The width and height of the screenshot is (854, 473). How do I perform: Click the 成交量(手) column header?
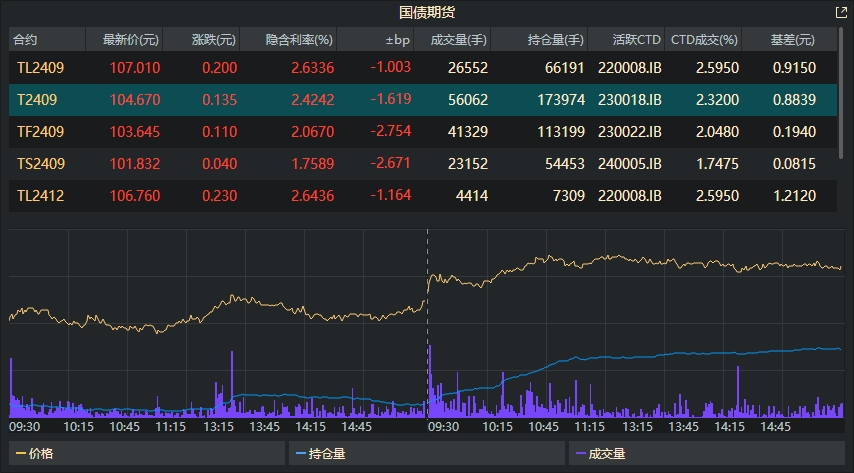(x=458, y=40)
